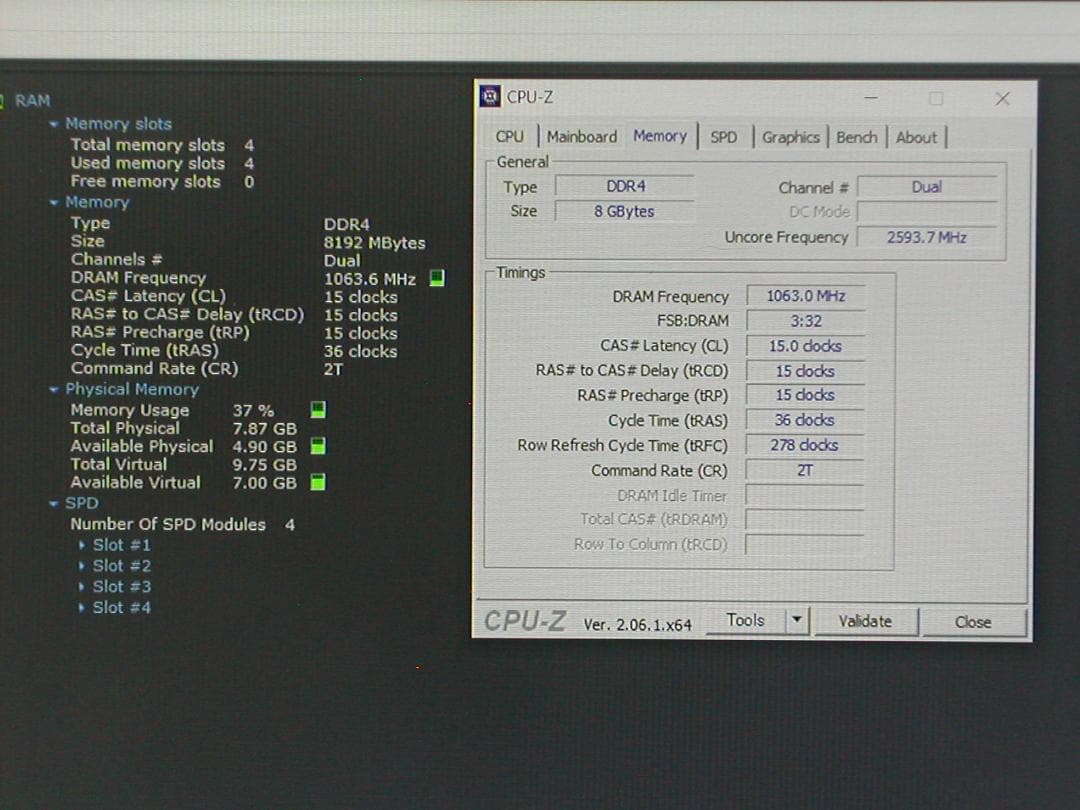
Task: Expand Slot #3 in SPD list
Action: [82, 587]
